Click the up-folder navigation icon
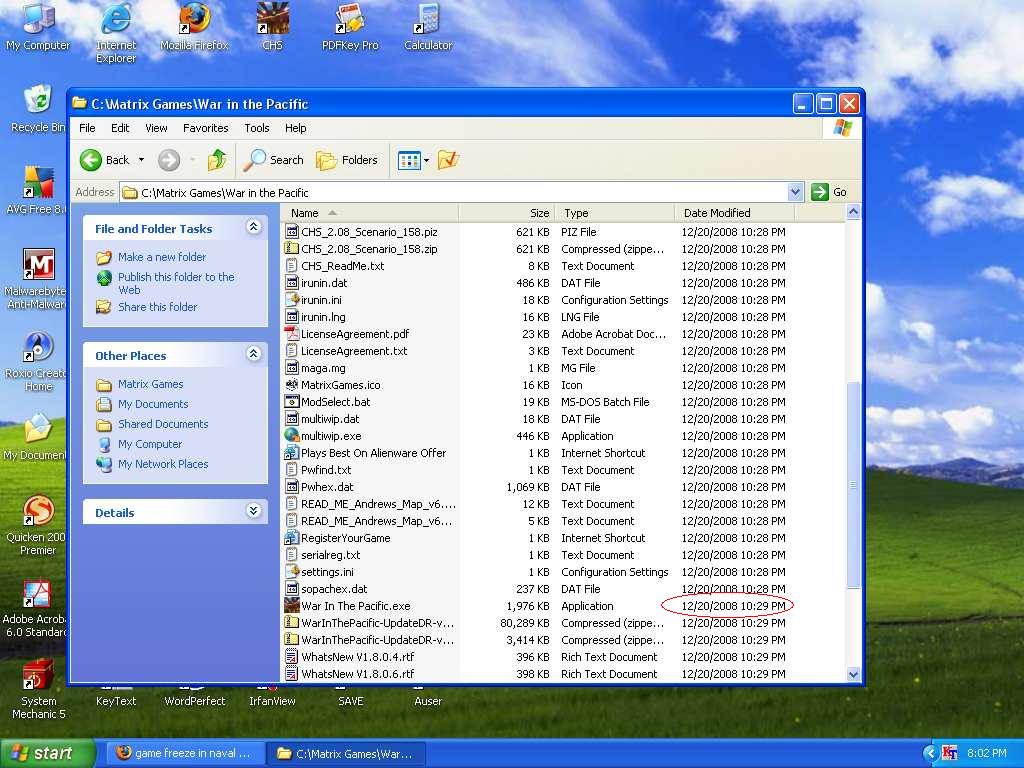Viewport: 1024px width, 768px height. (219, 160)
